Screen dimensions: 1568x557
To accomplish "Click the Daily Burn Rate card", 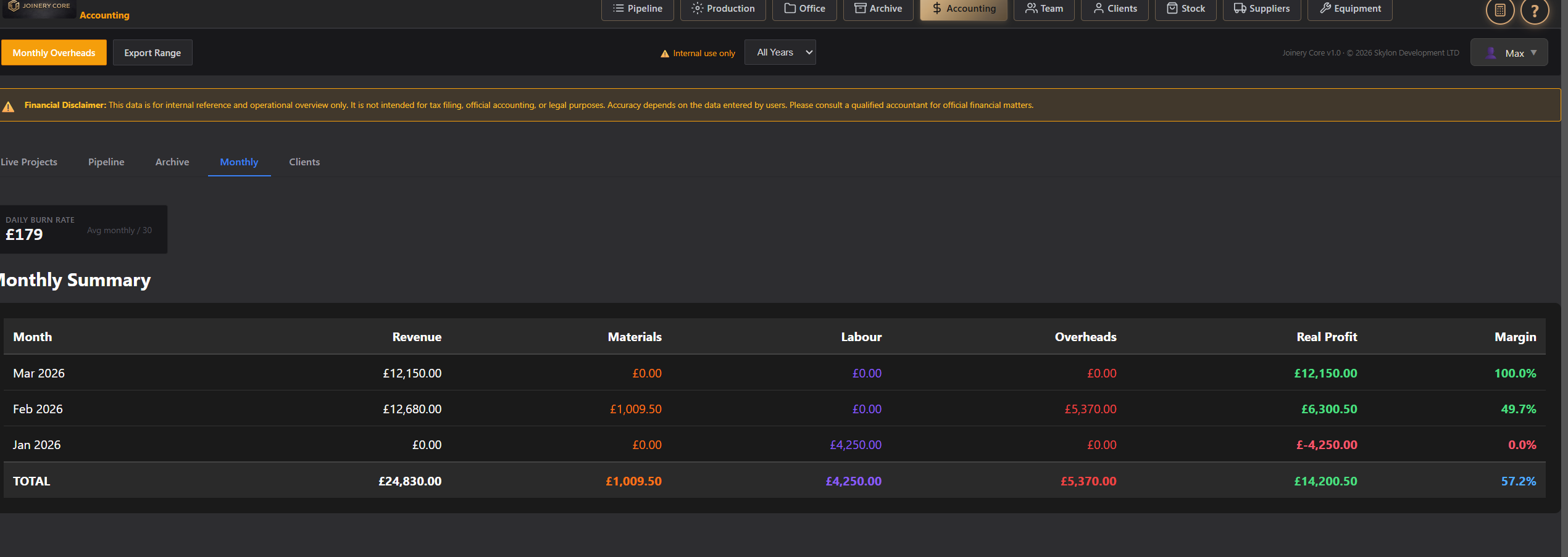I will 83,229.
